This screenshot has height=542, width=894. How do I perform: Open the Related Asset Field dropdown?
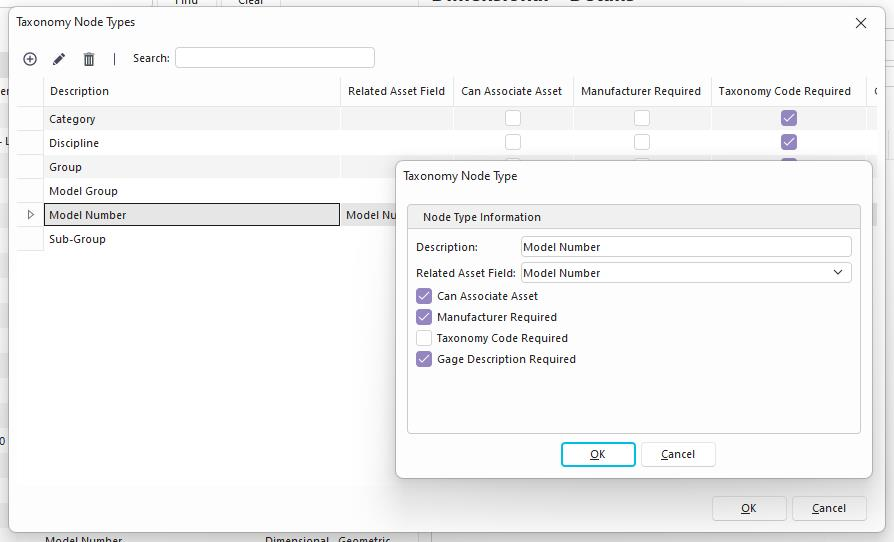pyautogui.click(x=837, y=273)
